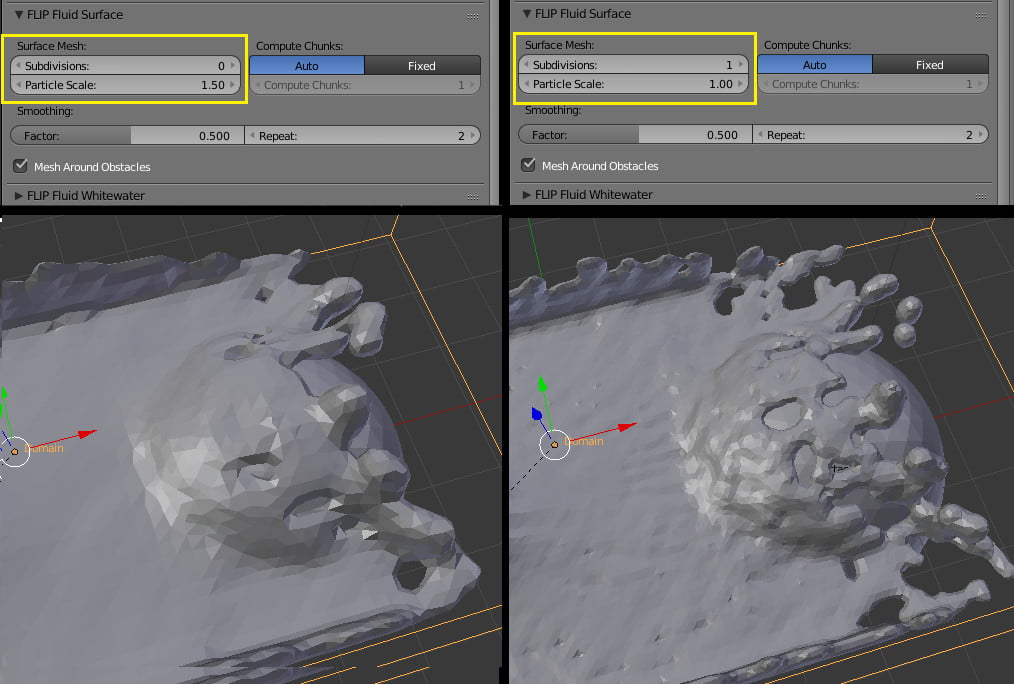1014x684 pixels.
Task: Decrease right Subdivisions with left arrow
Action: coord(526,65)
